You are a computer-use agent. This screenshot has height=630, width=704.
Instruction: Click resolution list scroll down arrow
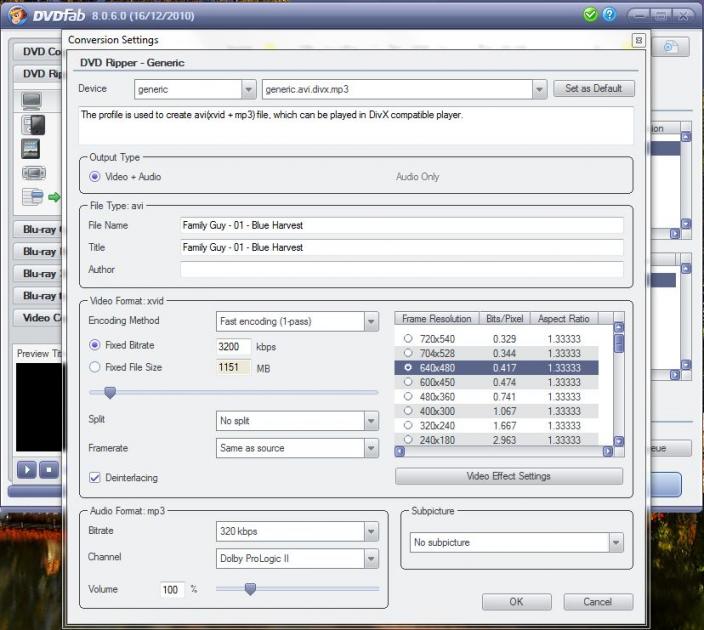619,441
